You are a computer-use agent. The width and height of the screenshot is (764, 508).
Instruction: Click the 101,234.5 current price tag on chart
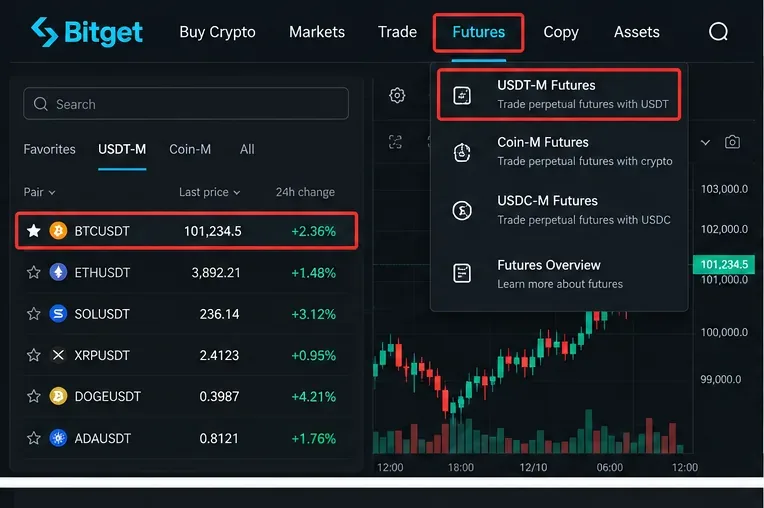point(724,264)
